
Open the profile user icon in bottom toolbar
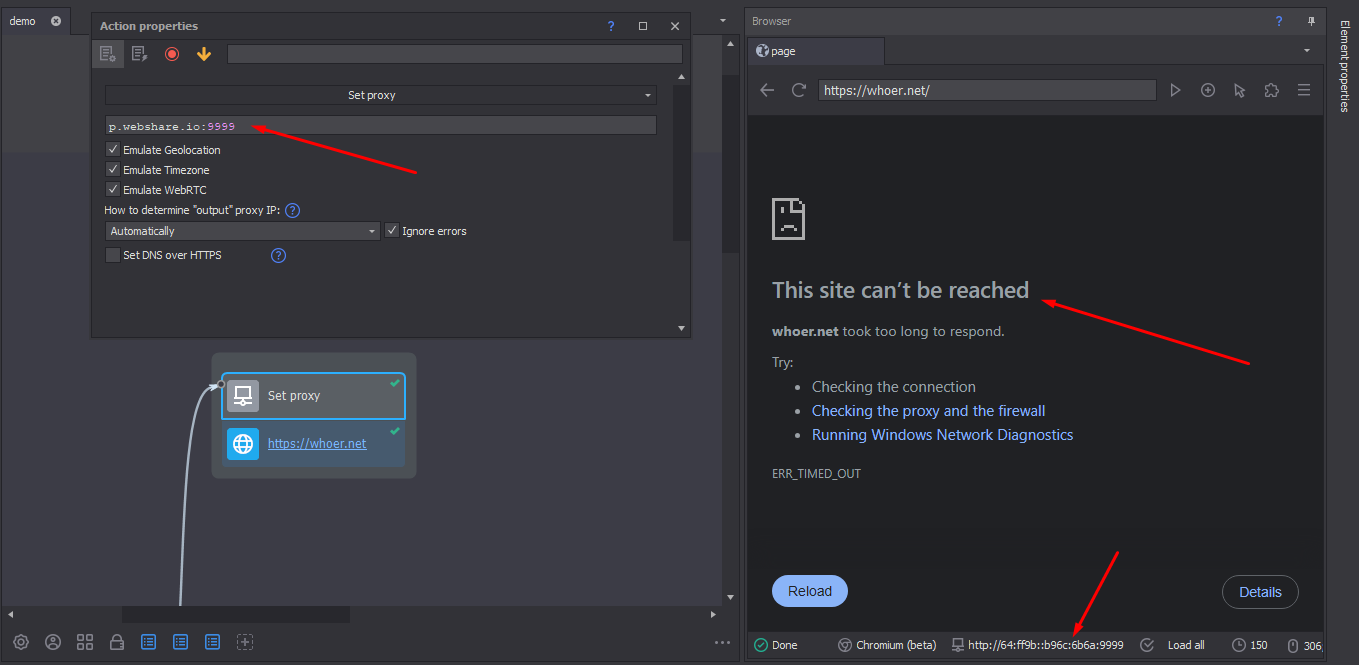[53, 642]
